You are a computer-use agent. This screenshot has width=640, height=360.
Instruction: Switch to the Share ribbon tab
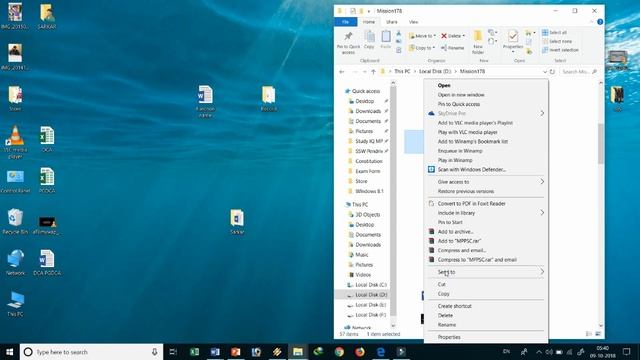(x=392, y=22)
